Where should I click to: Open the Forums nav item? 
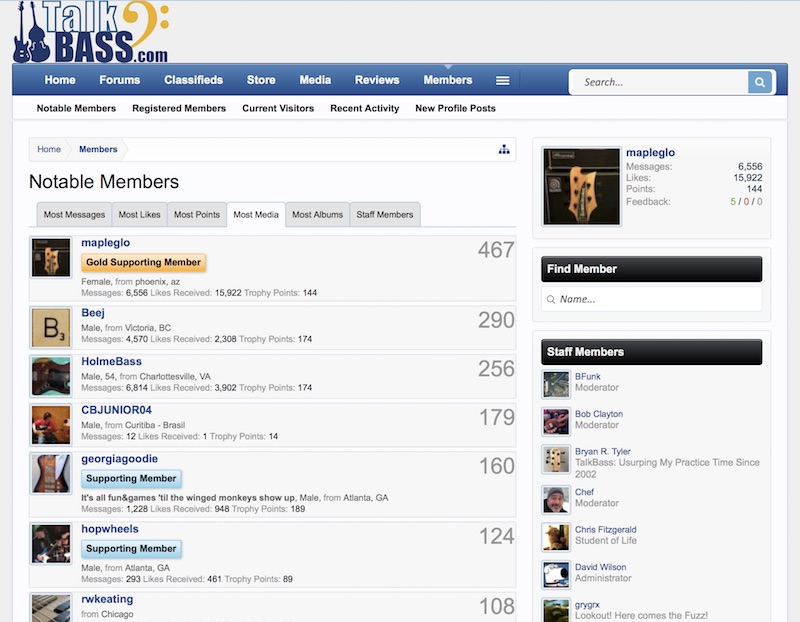pyautogui.click(x=119, y=80)
